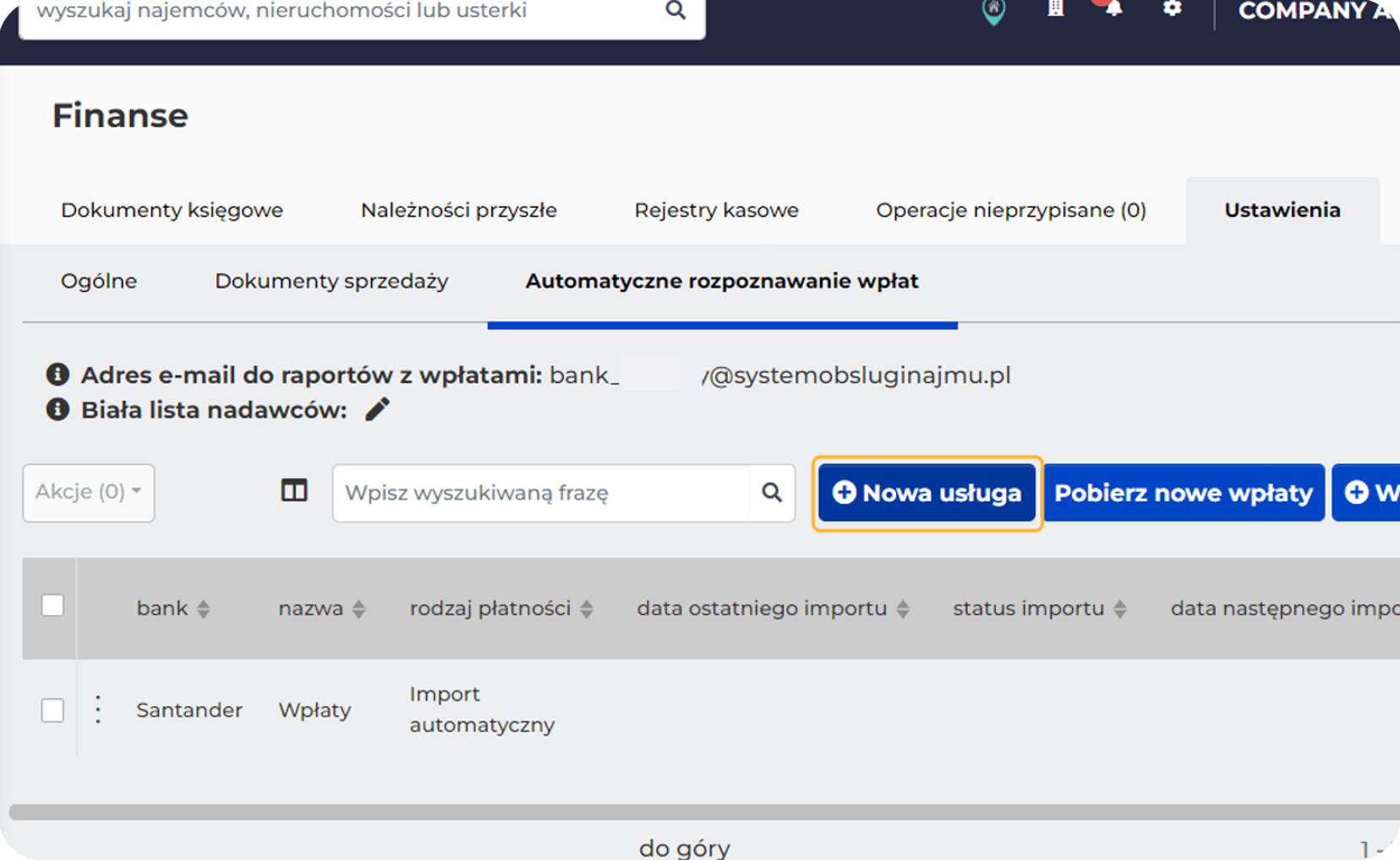1400x860 pixels.
Task: Click the Pobierz nowe wpłaty button
Action: [1184, 492]
